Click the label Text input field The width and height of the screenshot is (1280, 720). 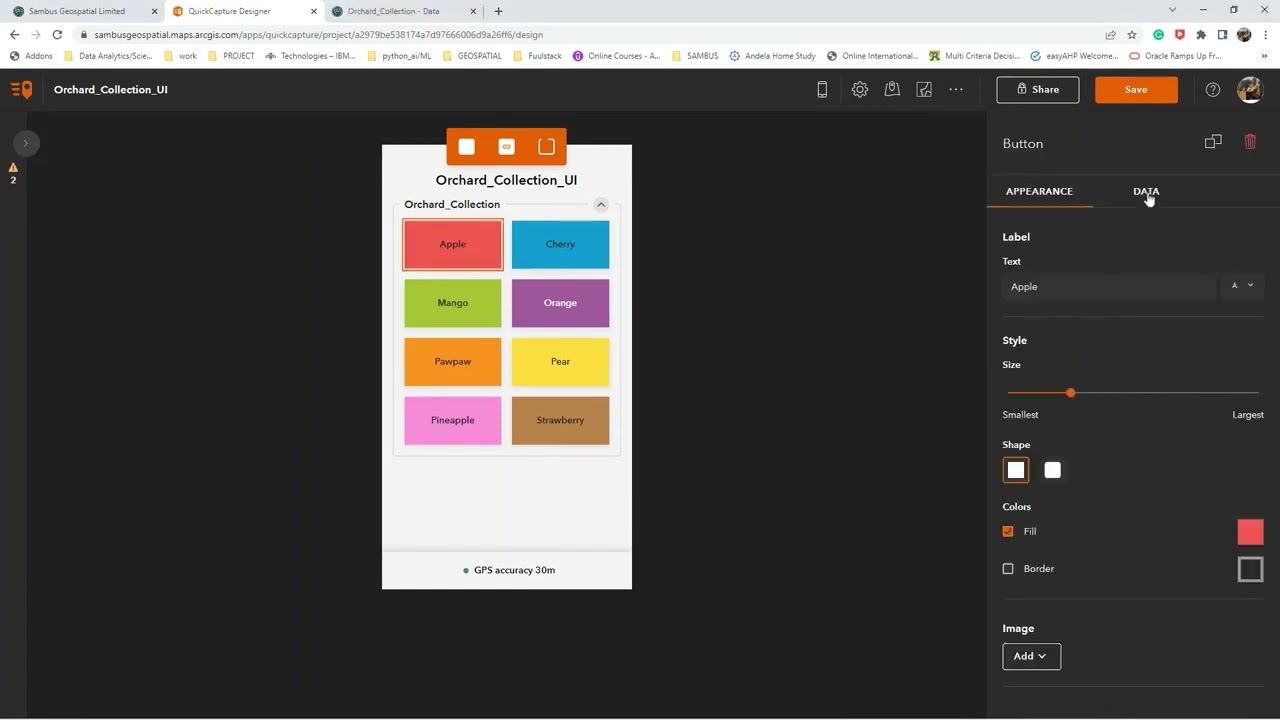(1109, 286)
